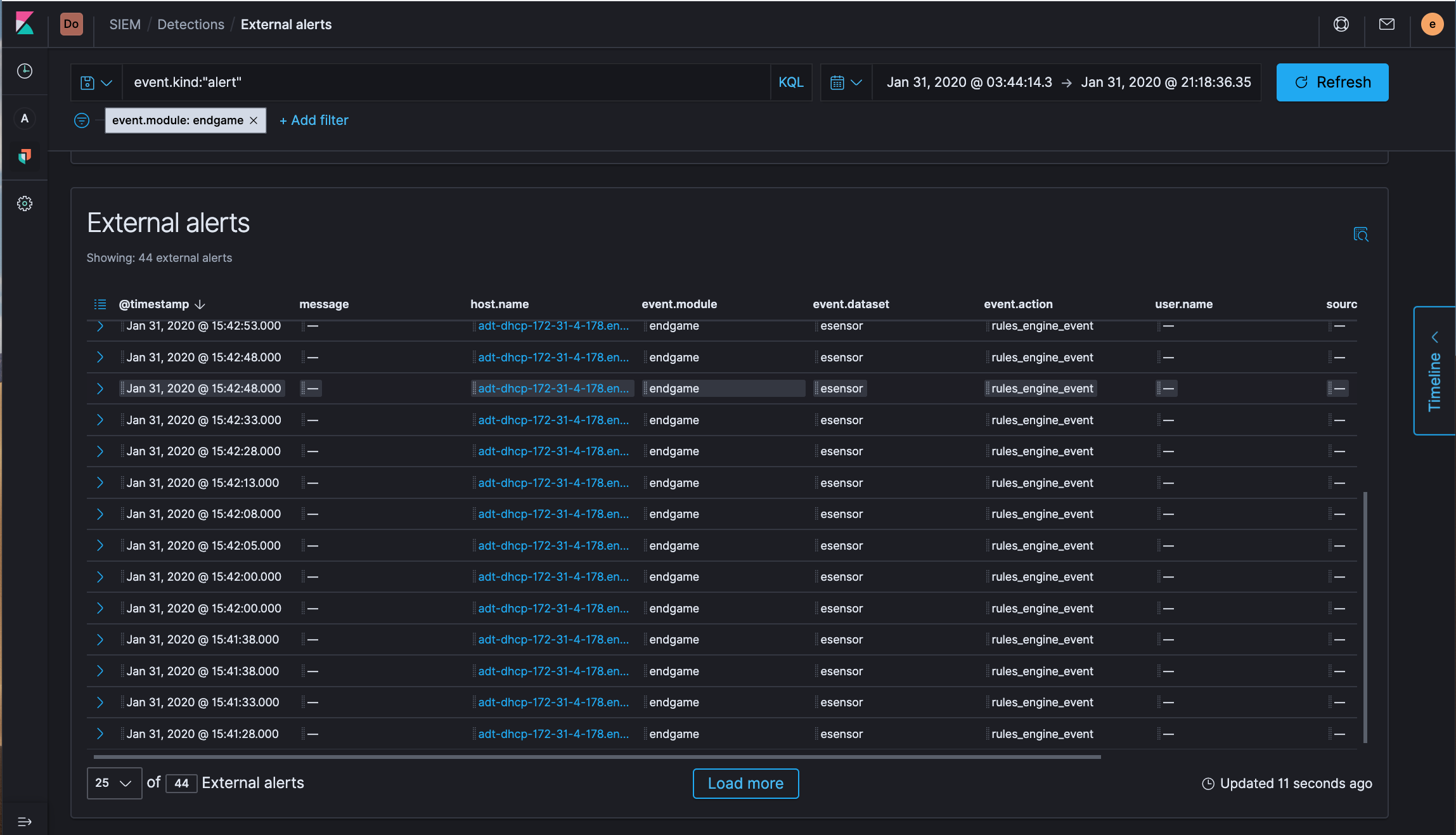Navigate to Detections breadcrumb
This screenshot has width=1456, height=835.
pyautogui.click(x=191, y=24)
